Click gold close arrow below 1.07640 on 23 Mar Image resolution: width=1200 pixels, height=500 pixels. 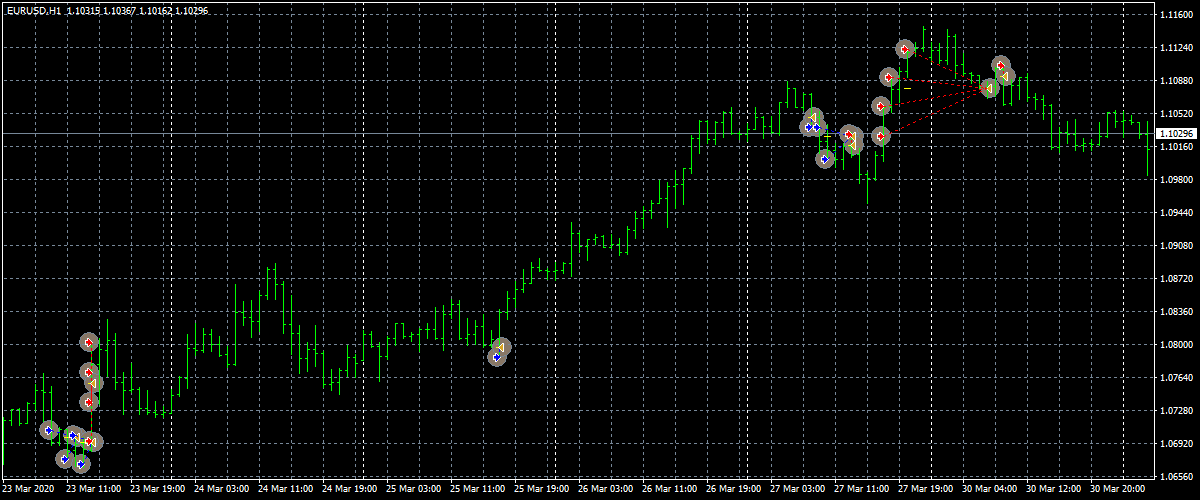[93, 383]
